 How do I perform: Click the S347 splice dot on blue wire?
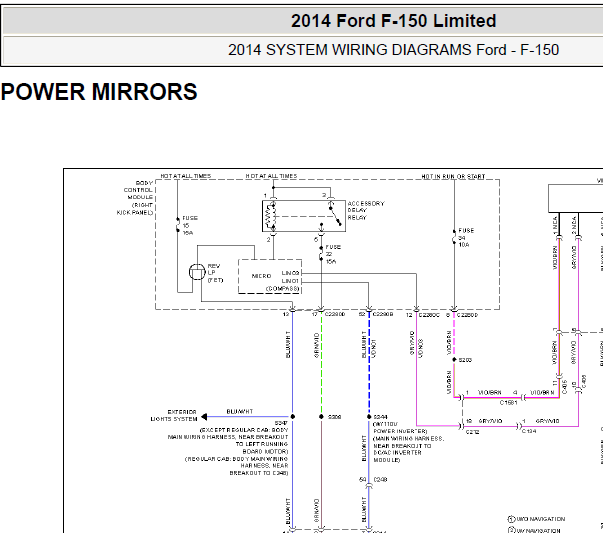coord(293,416)
